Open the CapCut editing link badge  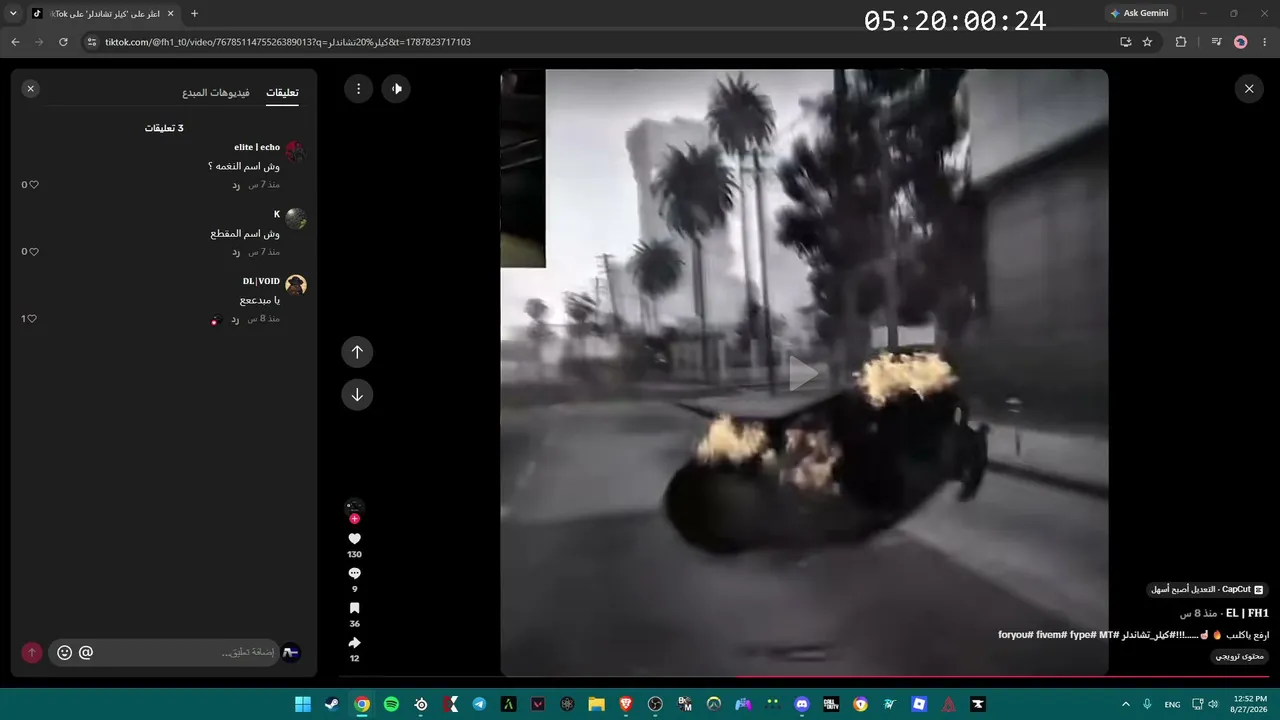pos(1207,590)
